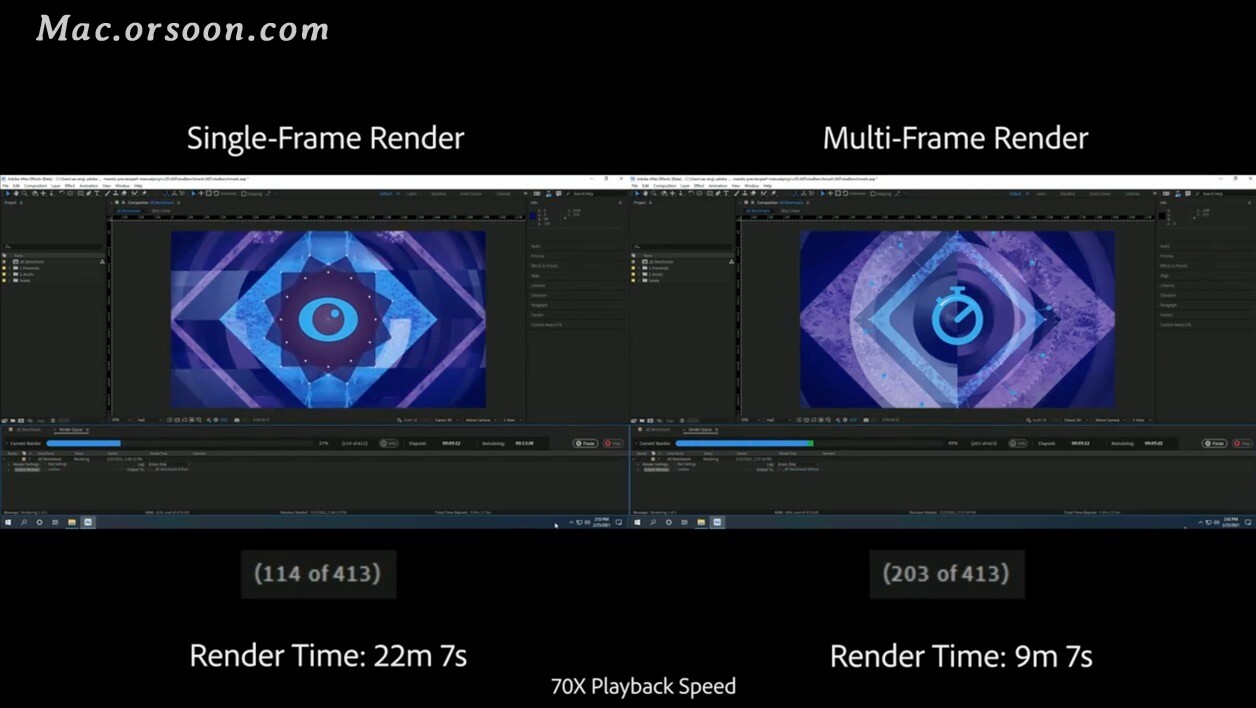Pause the render in Multi-Frame Render window
The height and width of the screenshot is (708, 1256).
click(1215, 443)
